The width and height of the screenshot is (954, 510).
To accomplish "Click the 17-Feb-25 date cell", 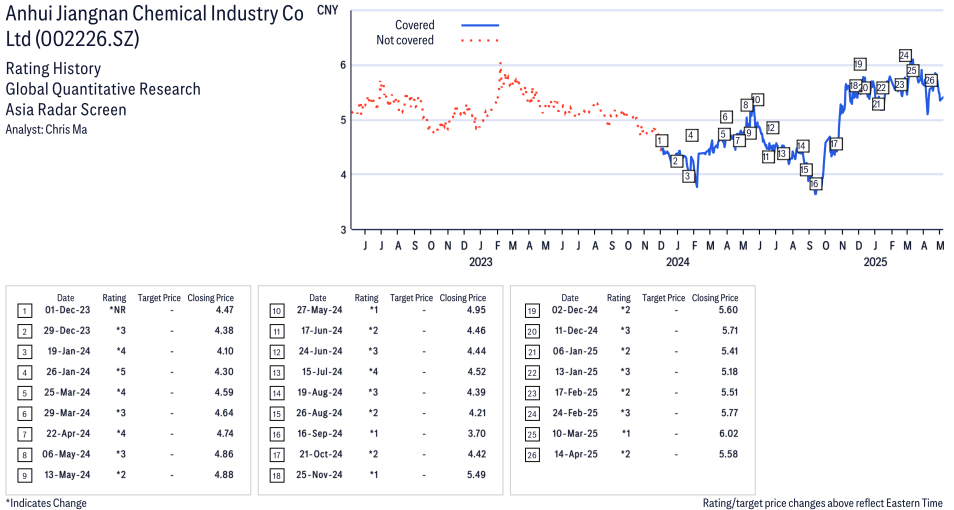I will (x=576, y=392).
